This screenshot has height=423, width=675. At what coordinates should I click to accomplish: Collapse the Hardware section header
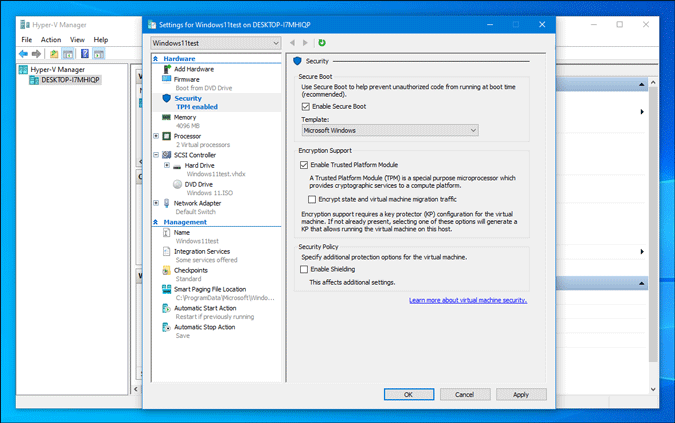(156, 59)
